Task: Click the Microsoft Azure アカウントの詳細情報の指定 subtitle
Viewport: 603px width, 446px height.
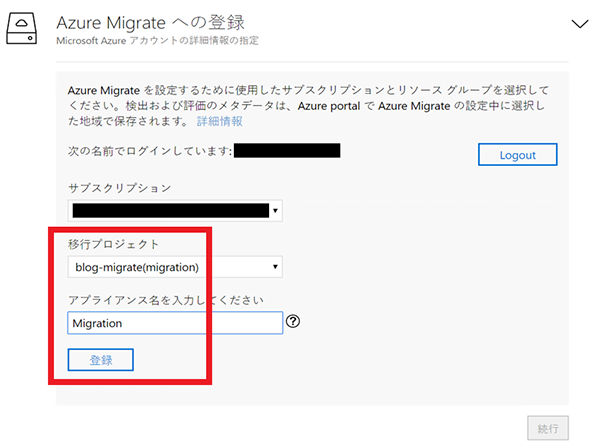Action: 157,40
